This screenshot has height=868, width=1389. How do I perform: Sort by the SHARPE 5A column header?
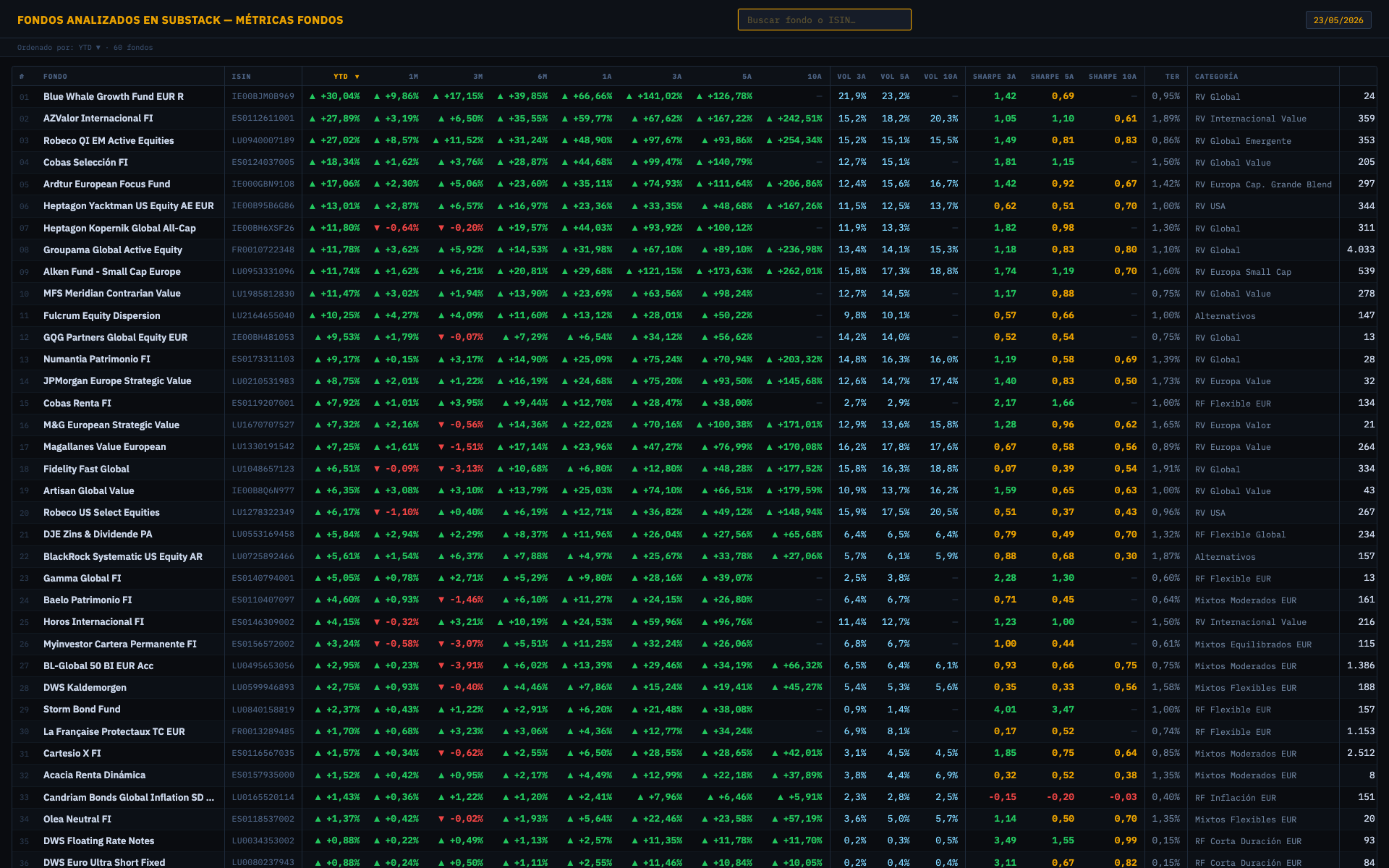tap(1052, 76)
